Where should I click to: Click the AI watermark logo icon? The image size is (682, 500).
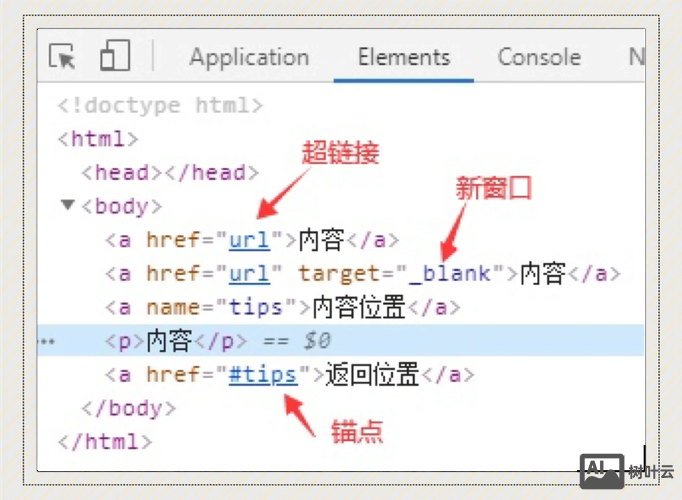(601, 468)
